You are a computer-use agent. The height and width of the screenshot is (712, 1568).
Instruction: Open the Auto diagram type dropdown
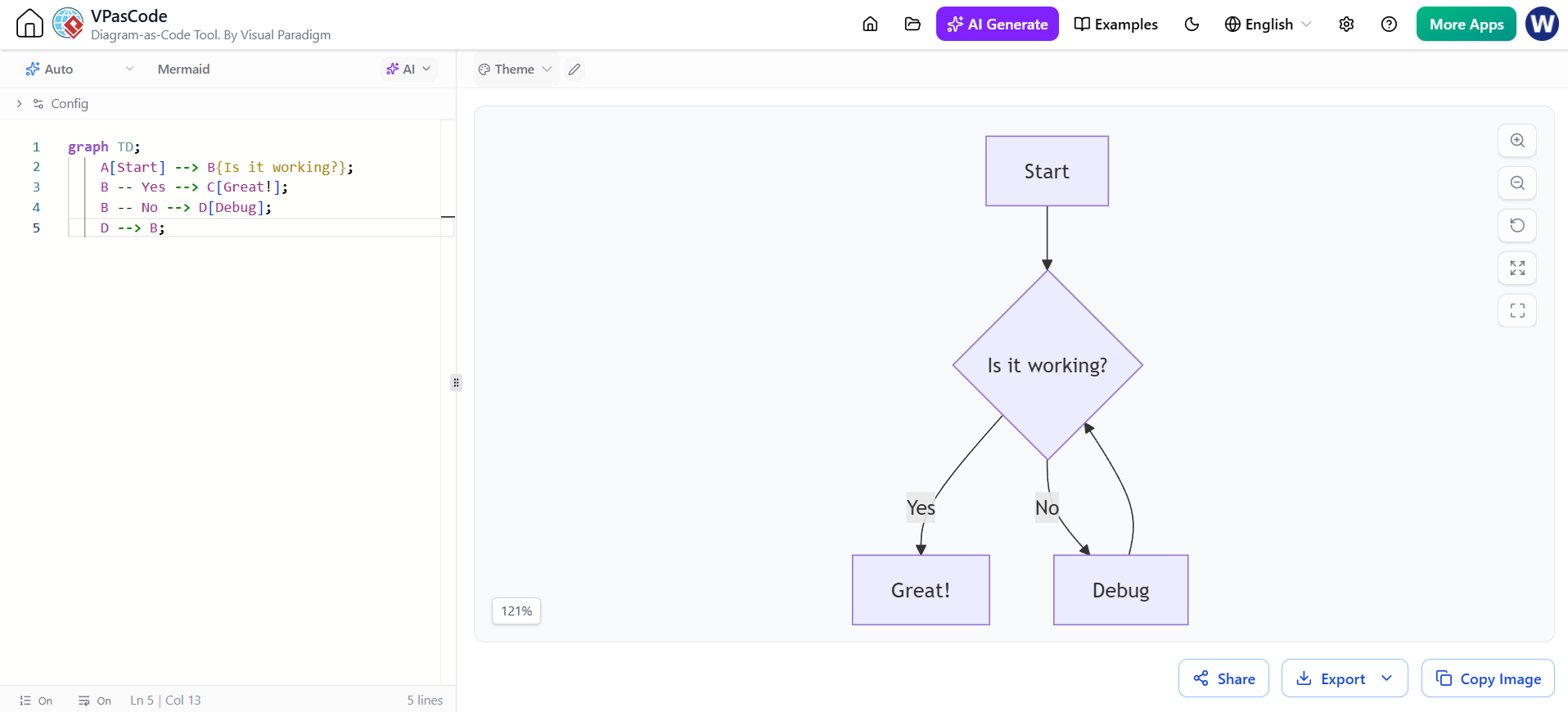(79, 69)
